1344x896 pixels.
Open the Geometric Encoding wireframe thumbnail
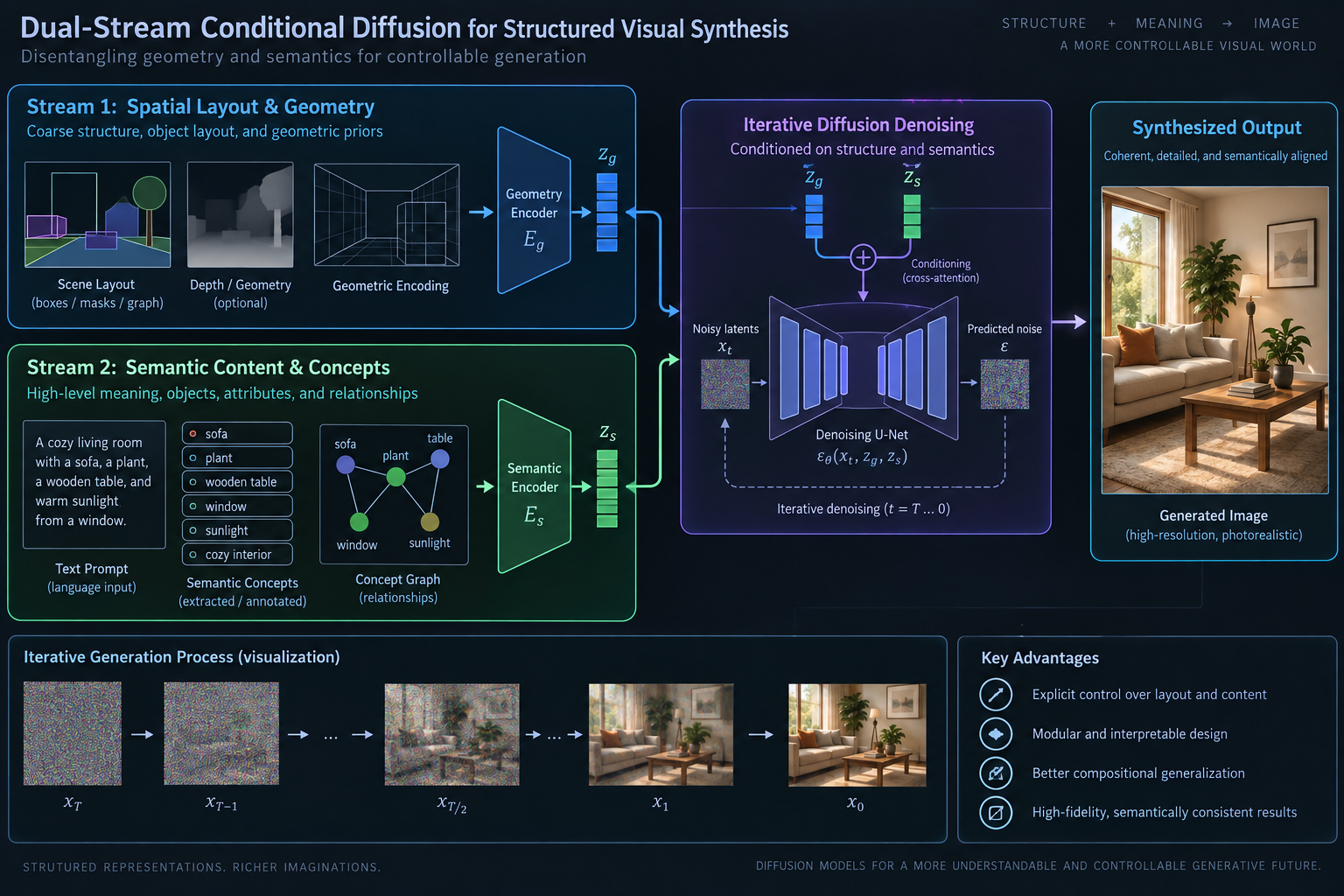click(x=387, y=214)
